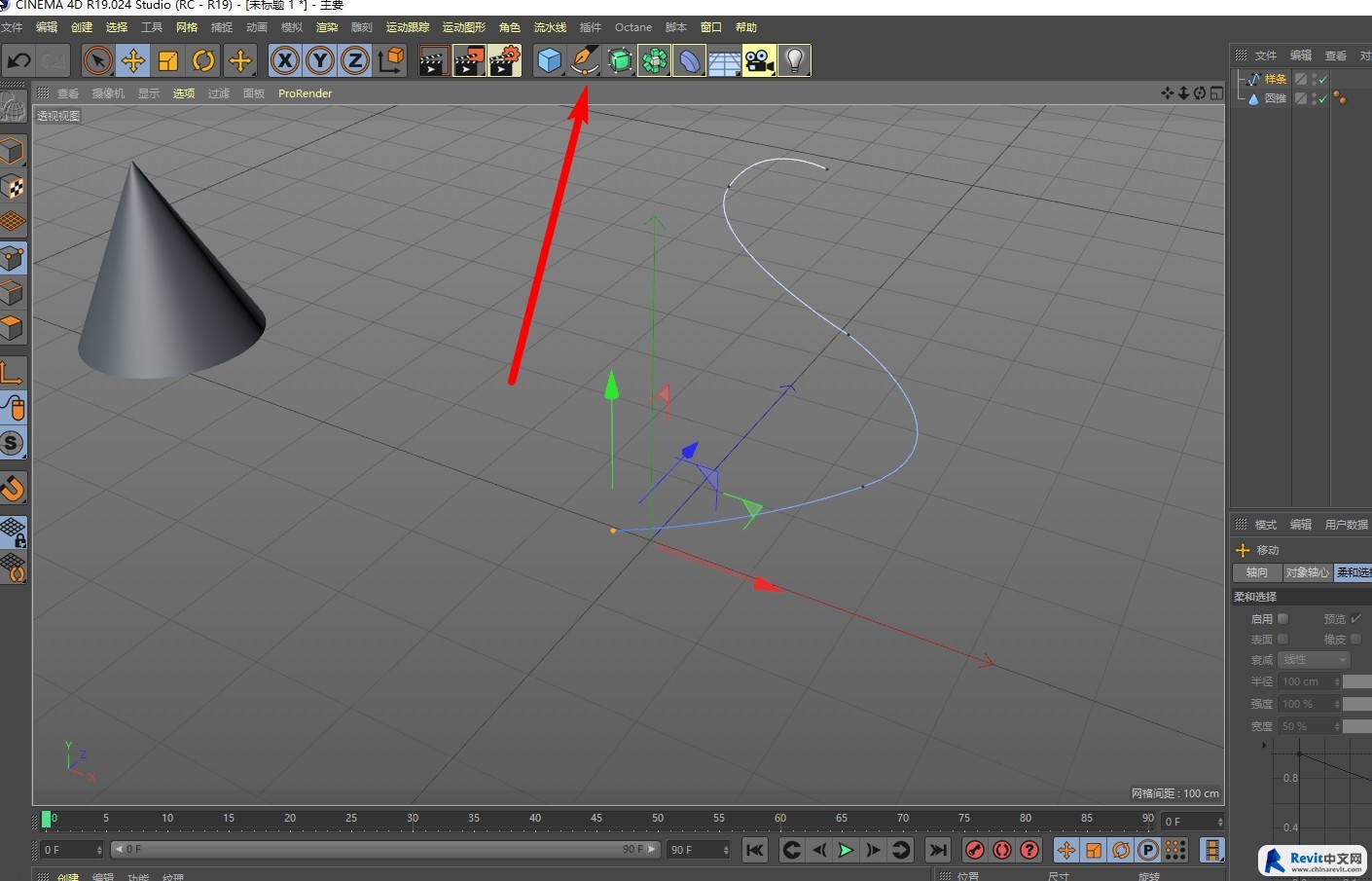The width and height of the screenshot is (1372, 881).
Task: Open viewport 过滤 menu
Action: (x=219, y=93)
